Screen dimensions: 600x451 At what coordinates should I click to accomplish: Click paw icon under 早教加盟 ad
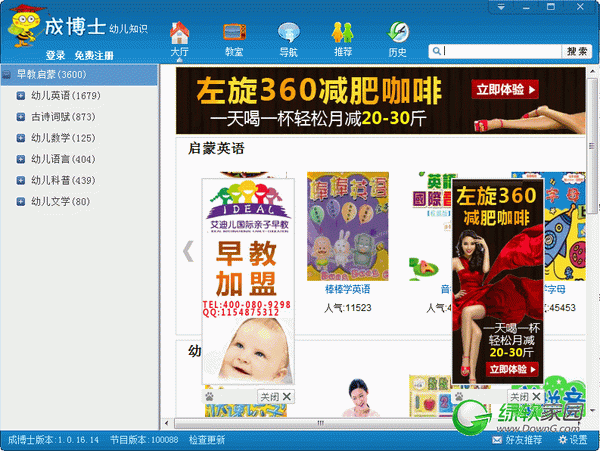point(209,397)
